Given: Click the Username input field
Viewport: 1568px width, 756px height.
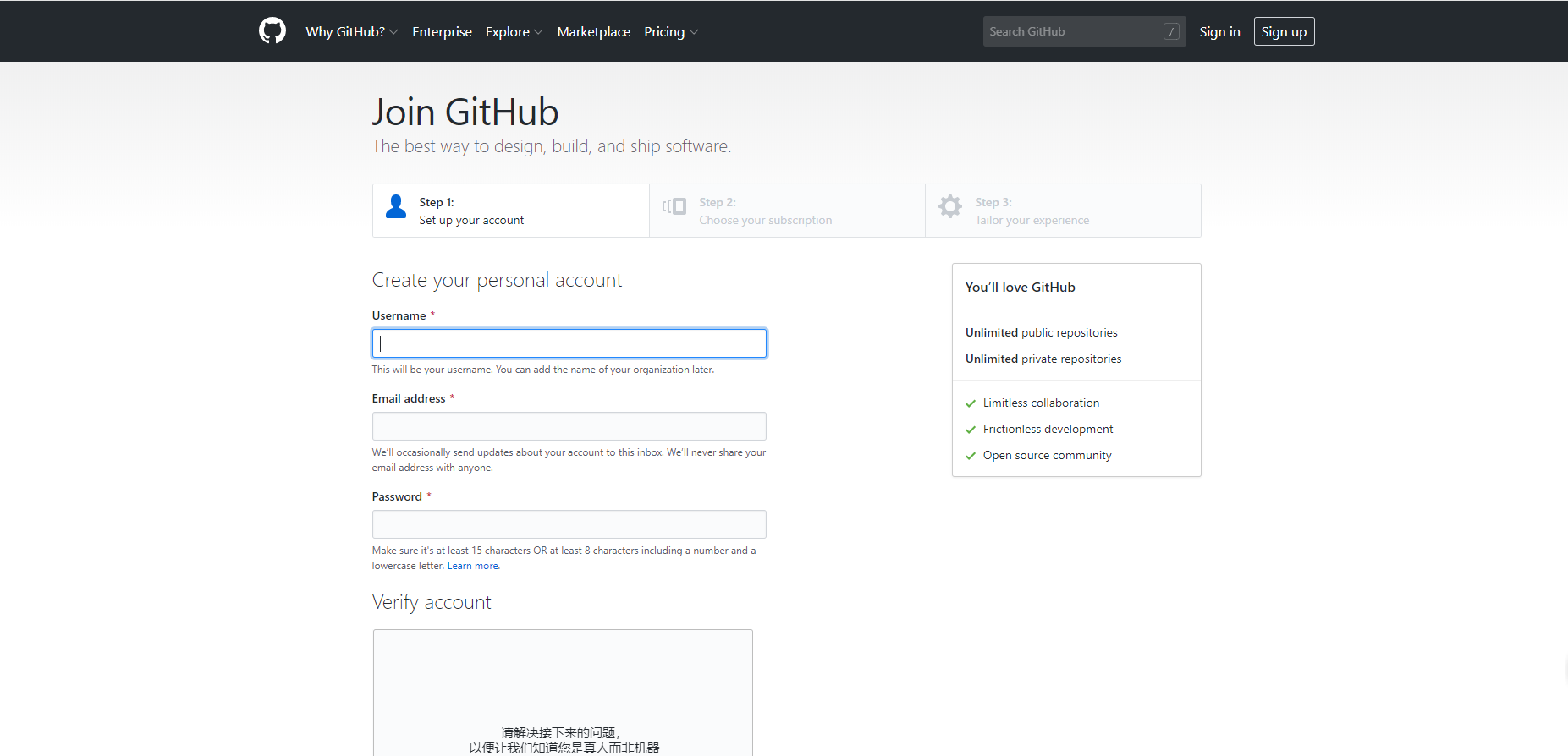Looking at the screenshot, I should (x=569, y=343).
